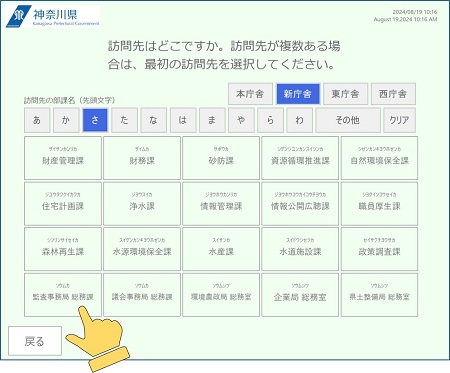
Task: Choose the 砂防課 department
Action: tap(221, 158)
